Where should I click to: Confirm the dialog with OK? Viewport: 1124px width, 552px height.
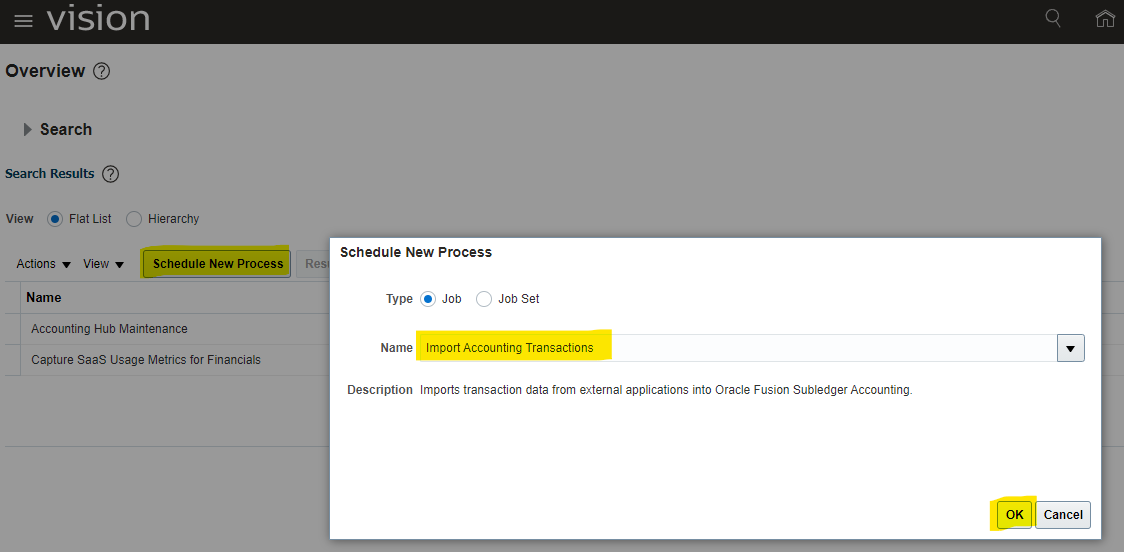point(1014,515)
